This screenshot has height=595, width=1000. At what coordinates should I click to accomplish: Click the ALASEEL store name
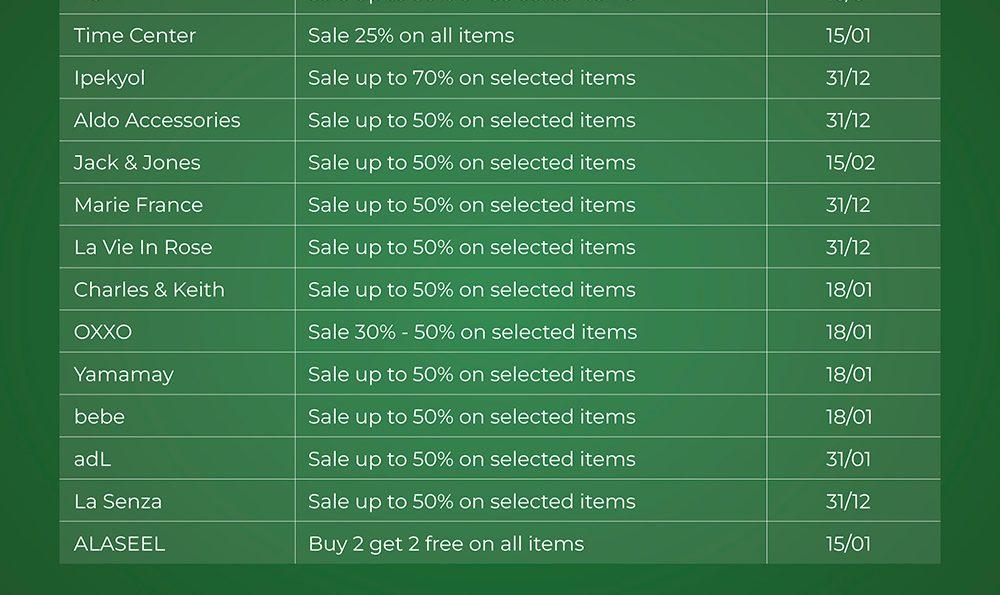119,544
